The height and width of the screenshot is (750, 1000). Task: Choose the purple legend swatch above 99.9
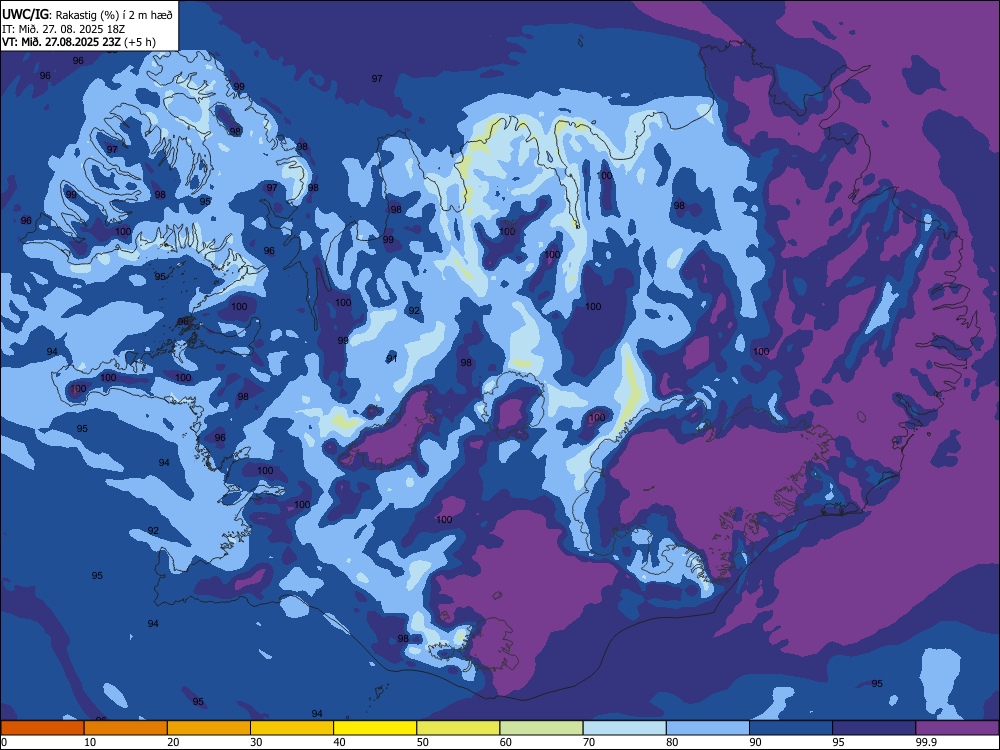957,728
